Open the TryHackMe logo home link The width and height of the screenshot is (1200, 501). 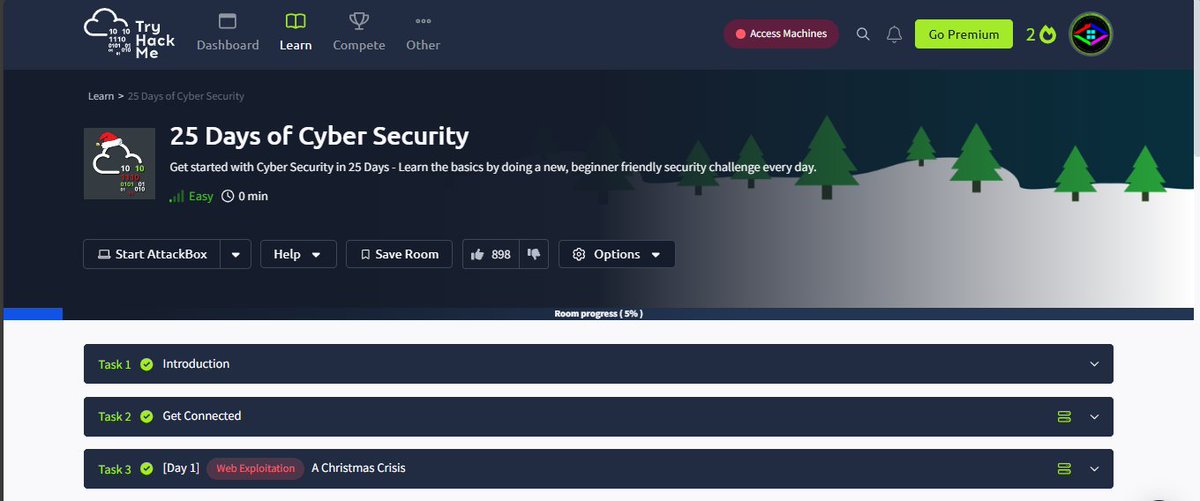click(129, 35)
